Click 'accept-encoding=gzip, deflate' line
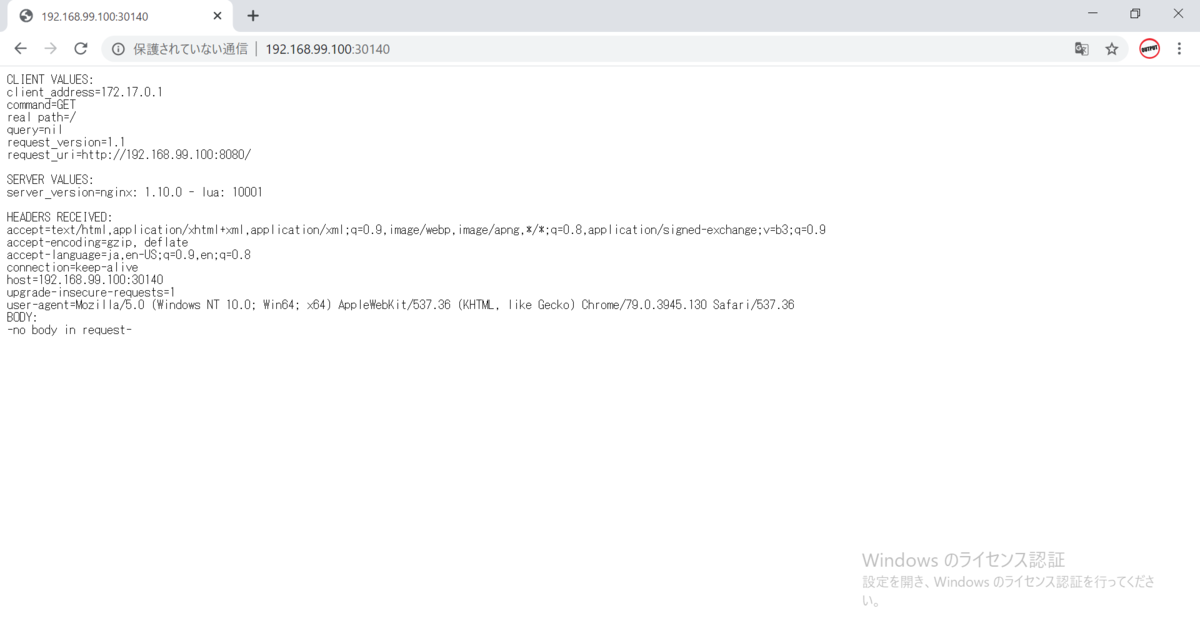 (x=97, y=242)
